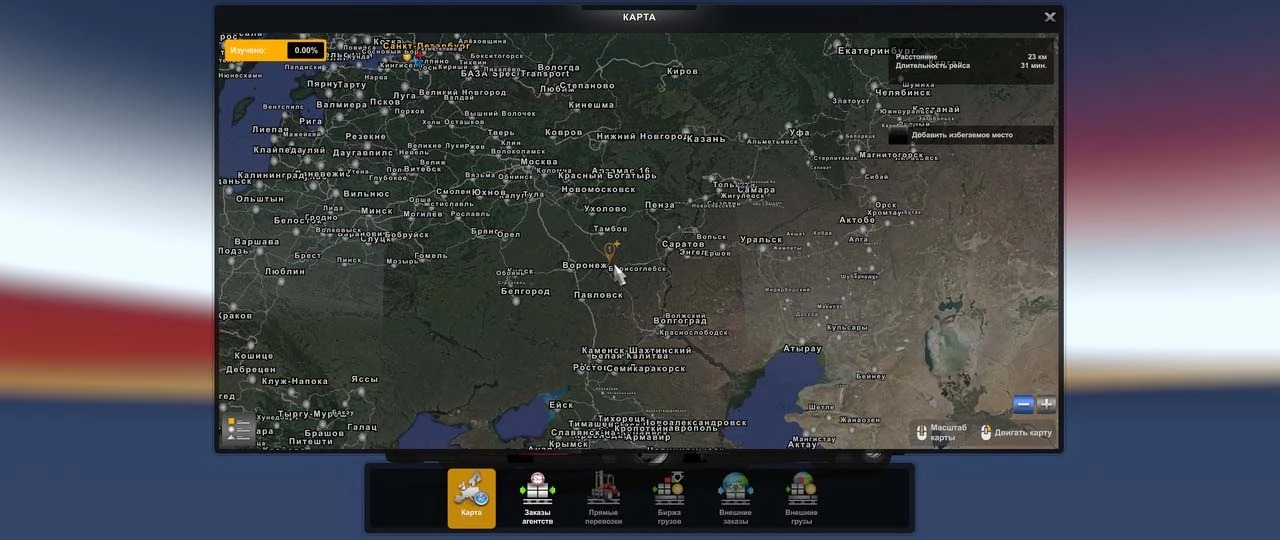1280x540 pixels.
Task: Click the Казань city on the map
Action: [x=706, y=139]
